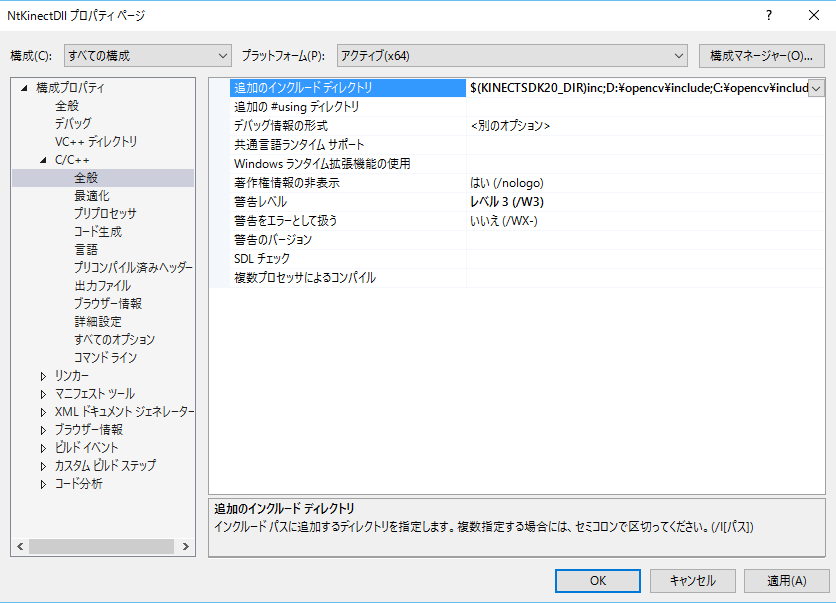Open the プラットフォーム platform dropdown
836x603 pixels.
pyautogui.click(x=511, y=55)
